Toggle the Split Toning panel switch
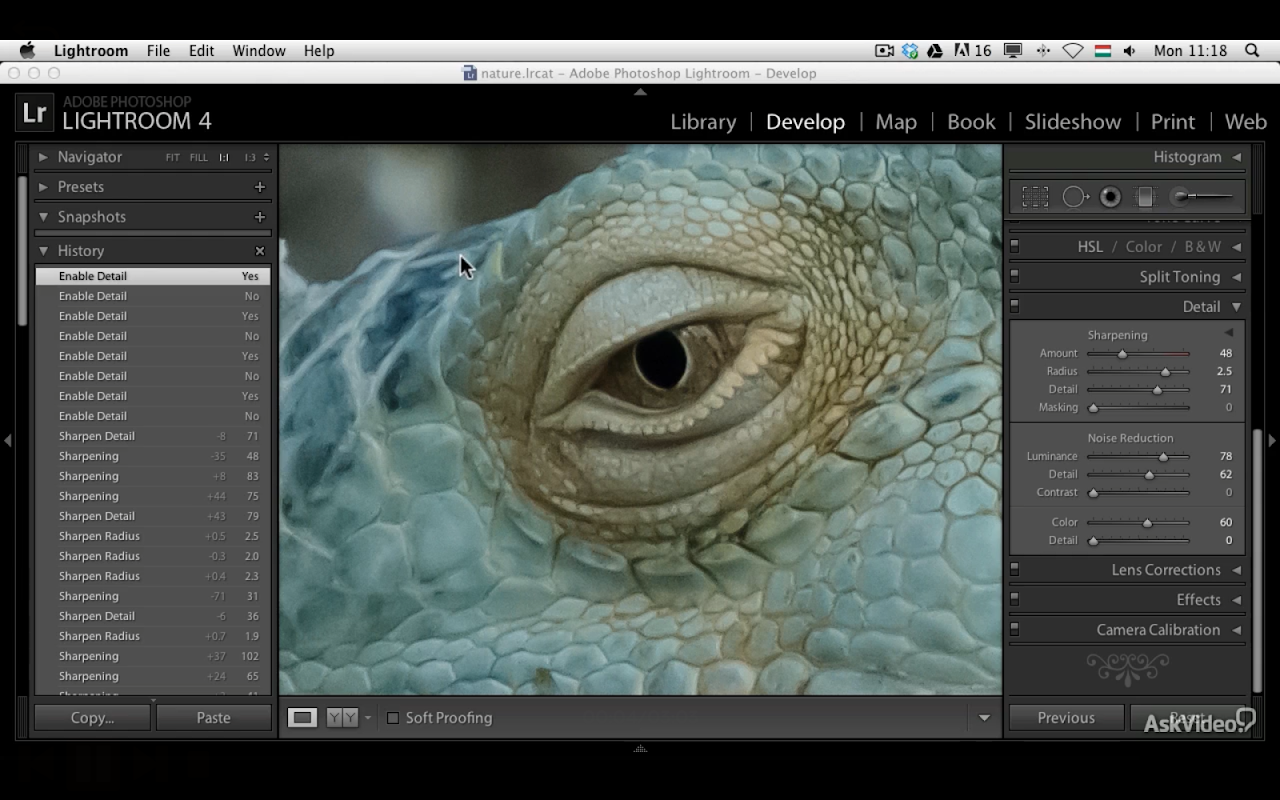Viewport: 1280px width, 800px height. [1014, 276]
